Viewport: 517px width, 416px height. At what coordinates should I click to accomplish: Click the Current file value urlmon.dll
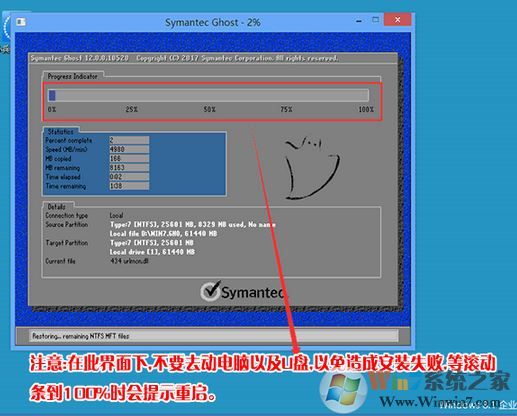(129, 261)
